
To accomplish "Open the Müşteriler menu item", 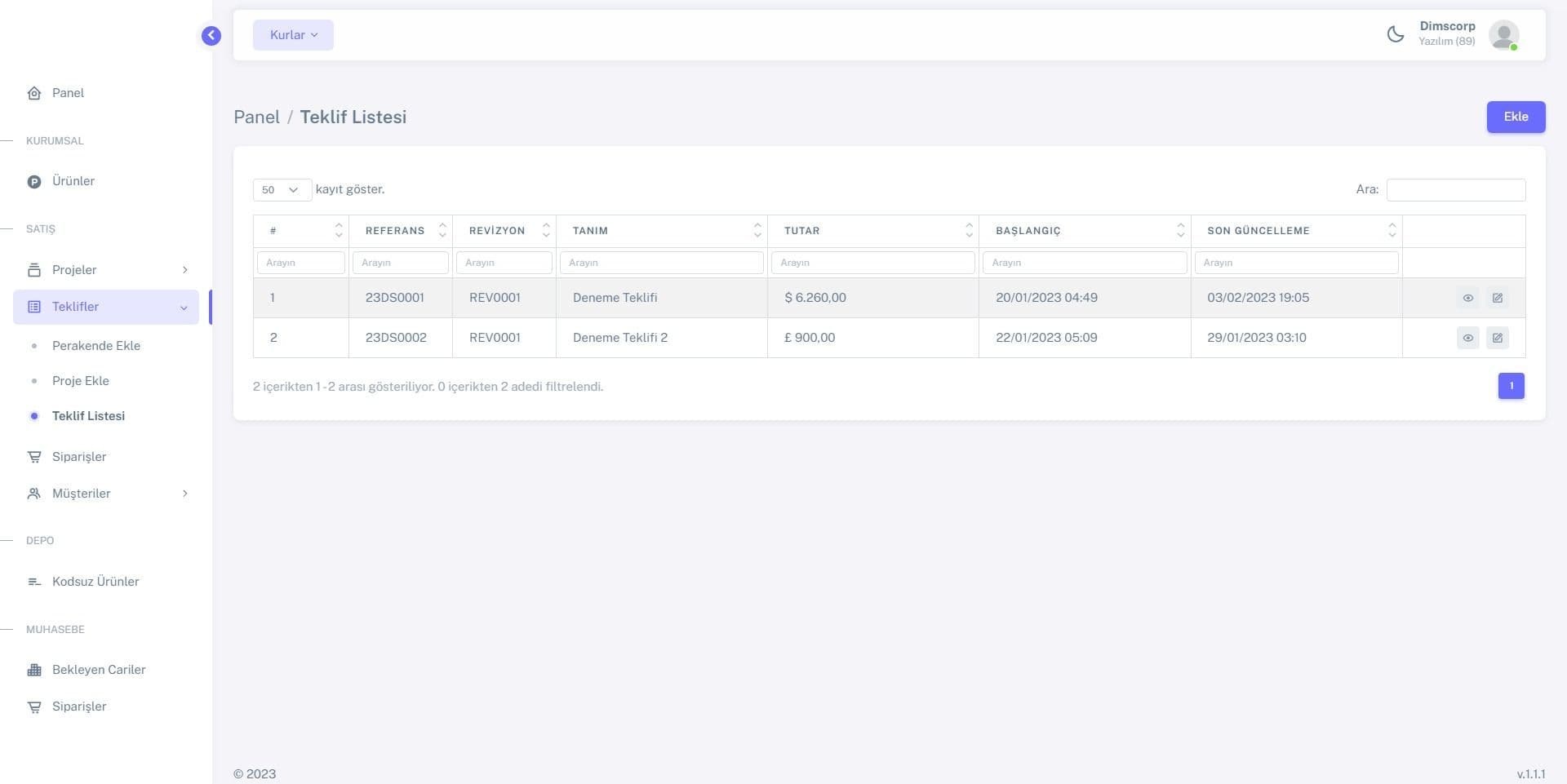I will coord(82,493).
